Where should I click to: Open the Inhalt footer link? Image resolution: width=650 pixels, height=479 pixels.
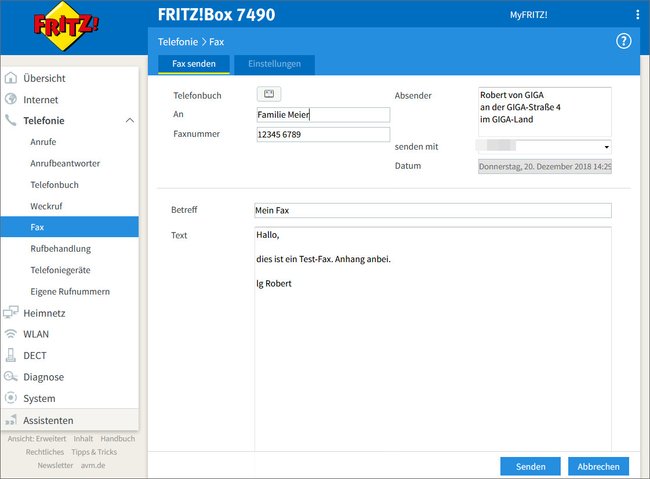point(83,438)
